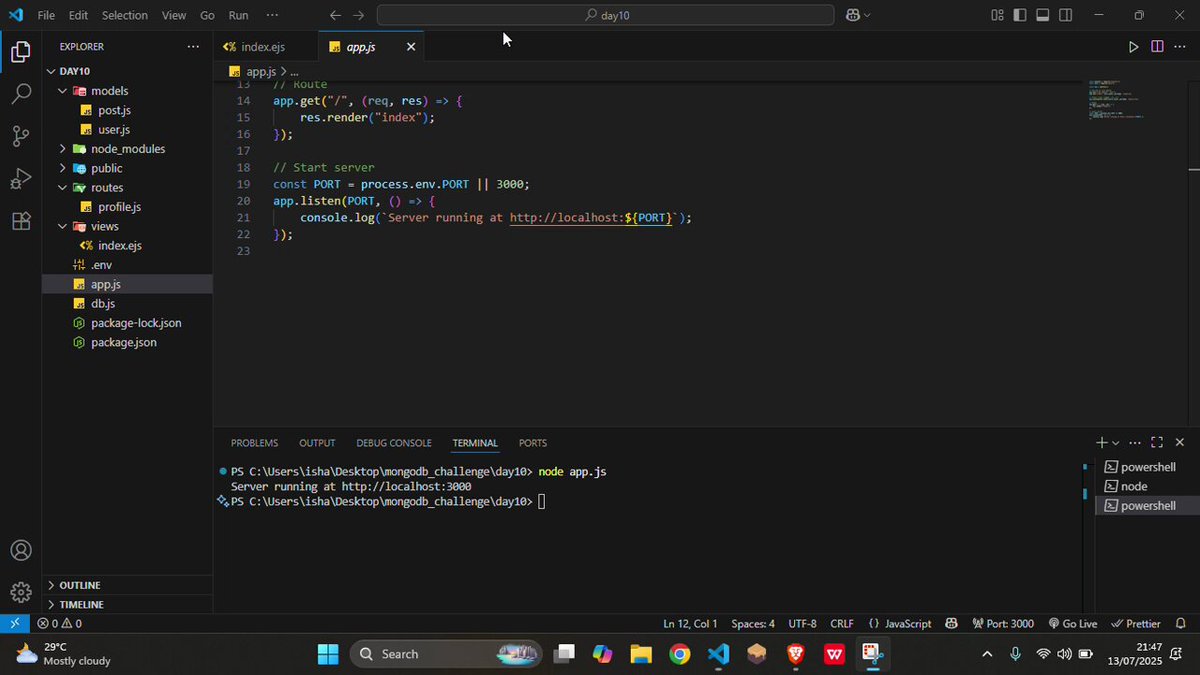
Task: Open the Copilot dropdown arrow in title bar
Action: tap(867, 15)
